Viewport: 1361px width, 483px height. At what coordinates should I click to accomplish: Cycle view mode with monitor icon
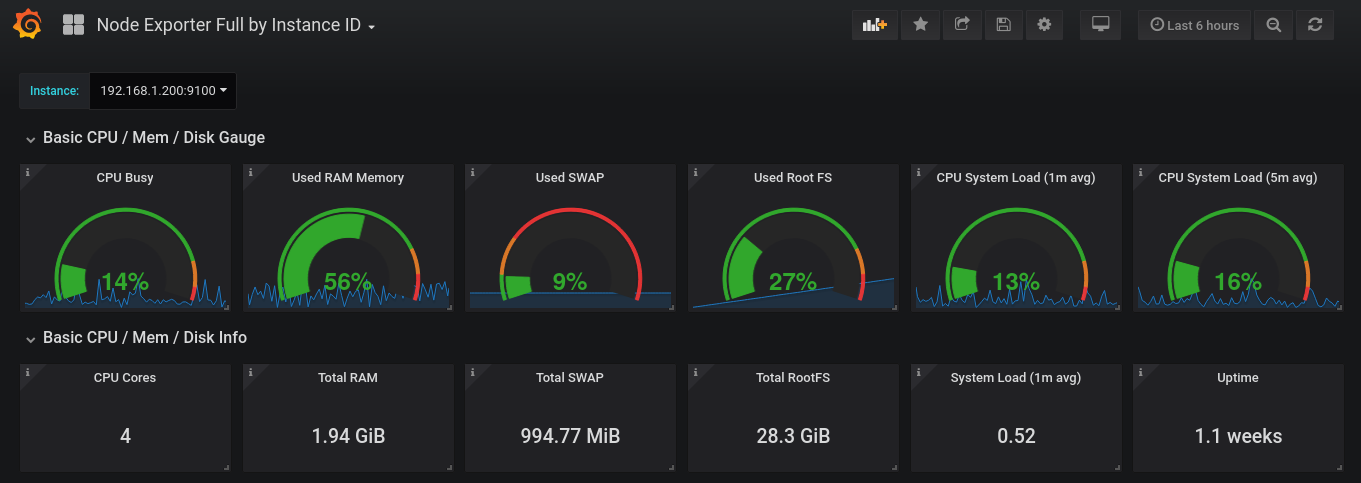click(1100, 25)
